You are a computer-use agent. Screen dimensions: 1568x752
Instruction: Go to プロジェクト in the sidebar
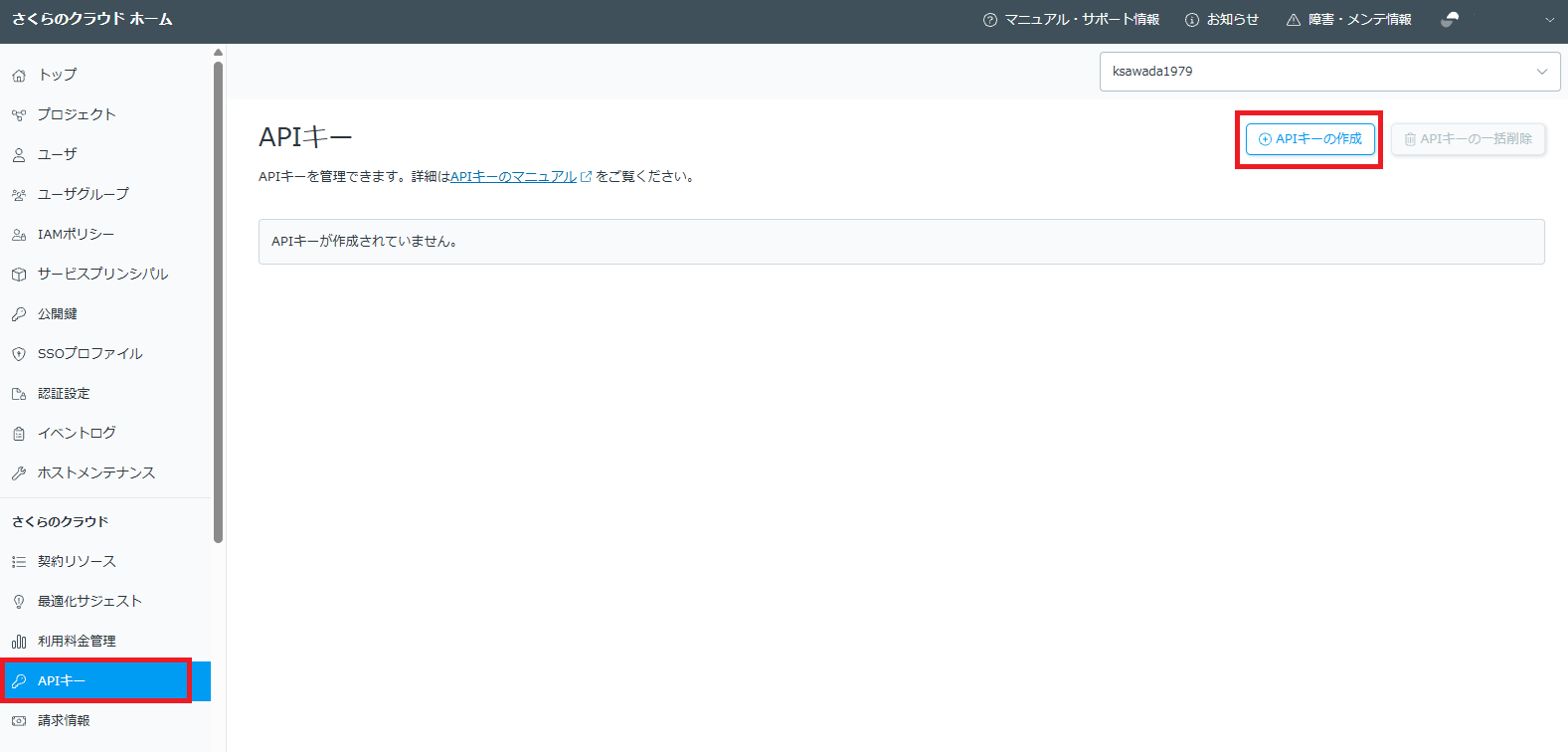pyautogui.click(x=105, y=114)
